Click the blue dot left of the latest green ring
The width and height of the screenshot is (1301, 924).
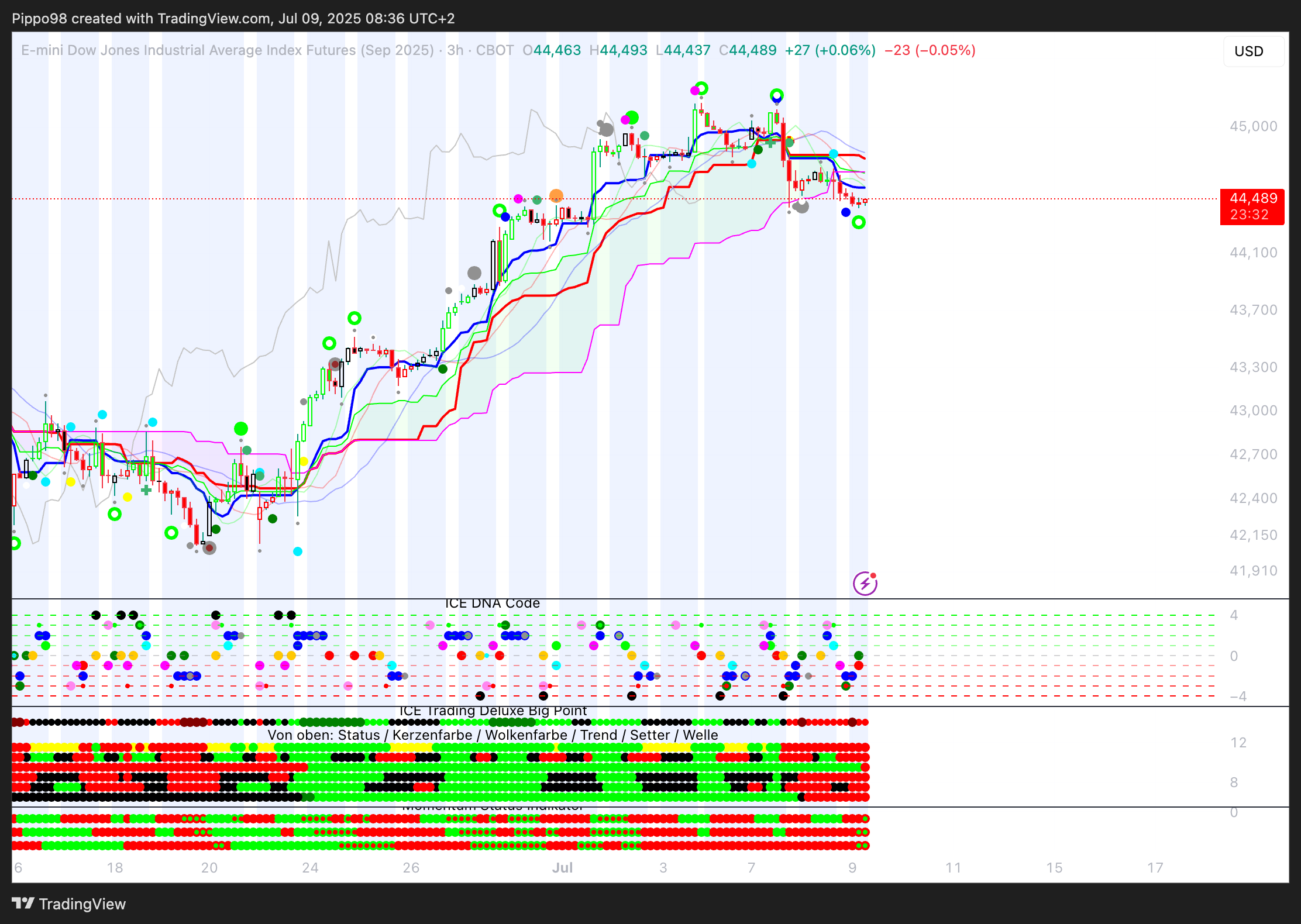[845, 212]
